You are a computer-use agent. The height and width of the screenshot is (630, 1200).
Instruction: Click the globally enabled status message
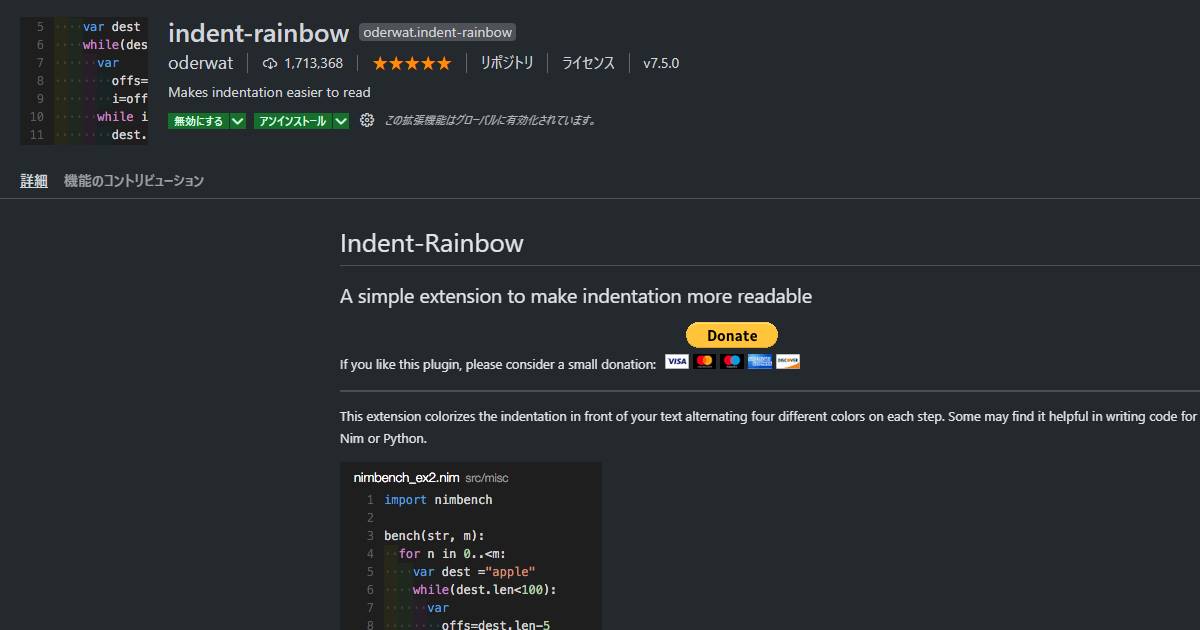(x=491, y=120)
